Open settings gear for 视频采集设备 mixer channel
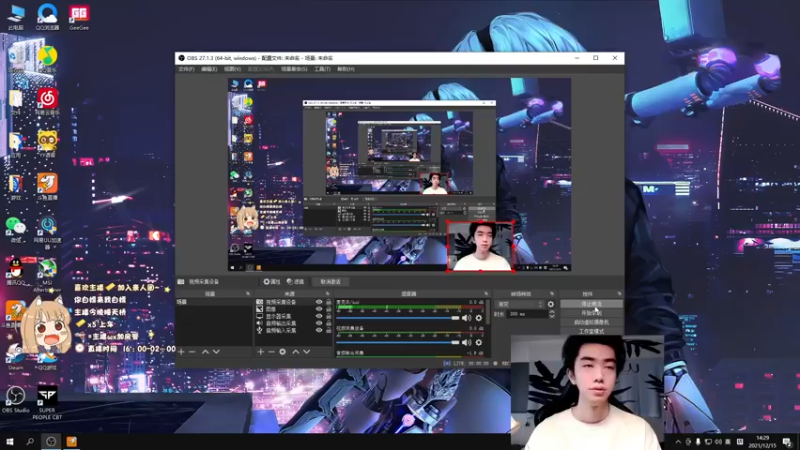The height and width of the screenshot is (450, 800). pyautogui.click(x=479, y=342)
